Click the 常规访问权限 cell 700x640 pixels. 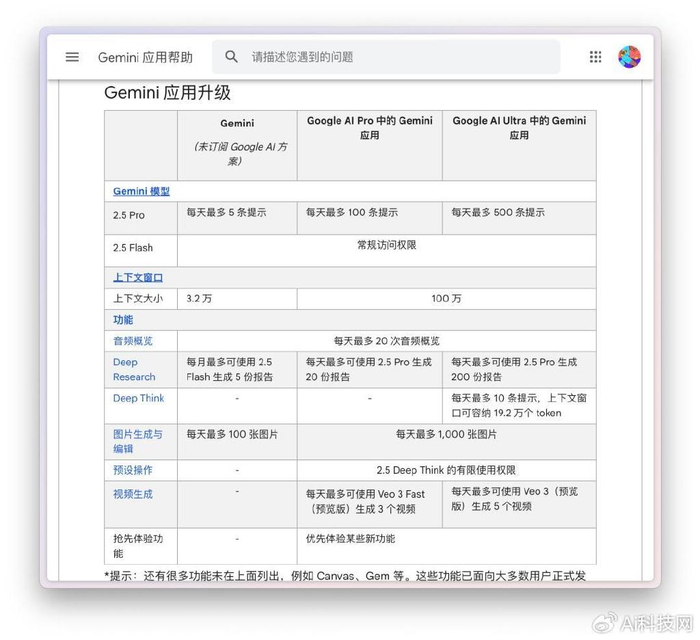(387, 250)
